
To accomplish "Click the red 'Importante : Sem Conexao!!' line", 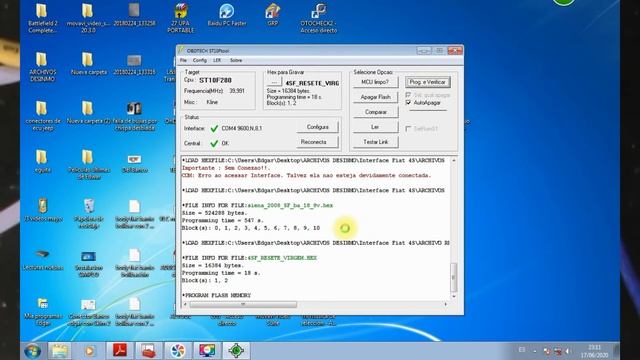I will pyautogui.click(x=226, y=168).
